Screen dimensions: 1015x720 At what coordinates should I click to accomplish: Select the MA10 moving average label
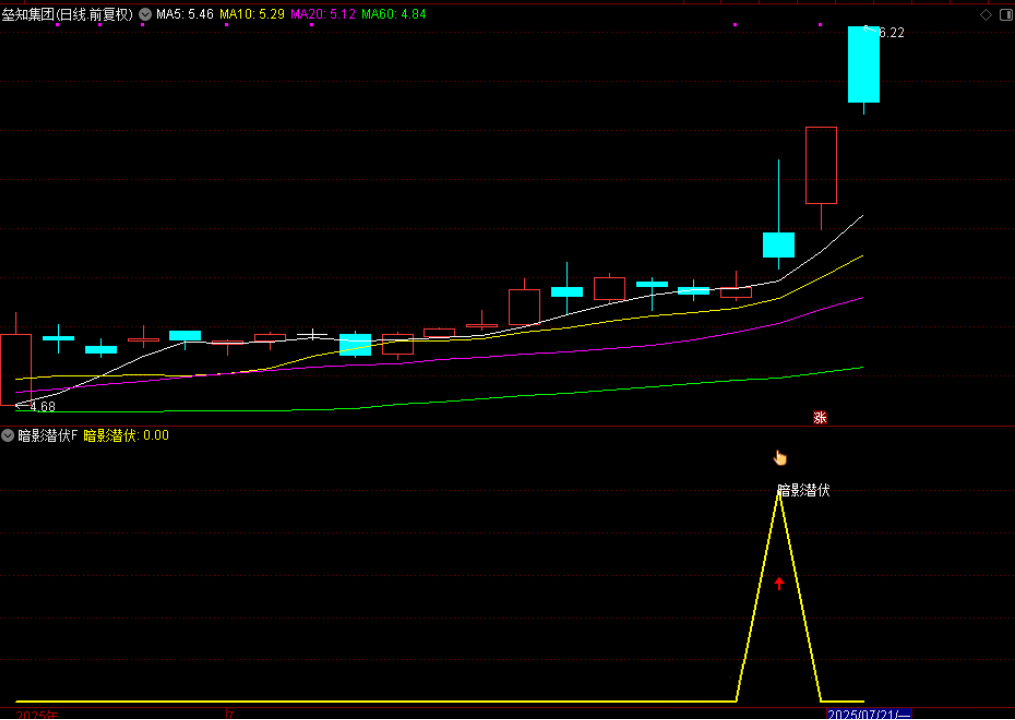click(x=251, y=15)
